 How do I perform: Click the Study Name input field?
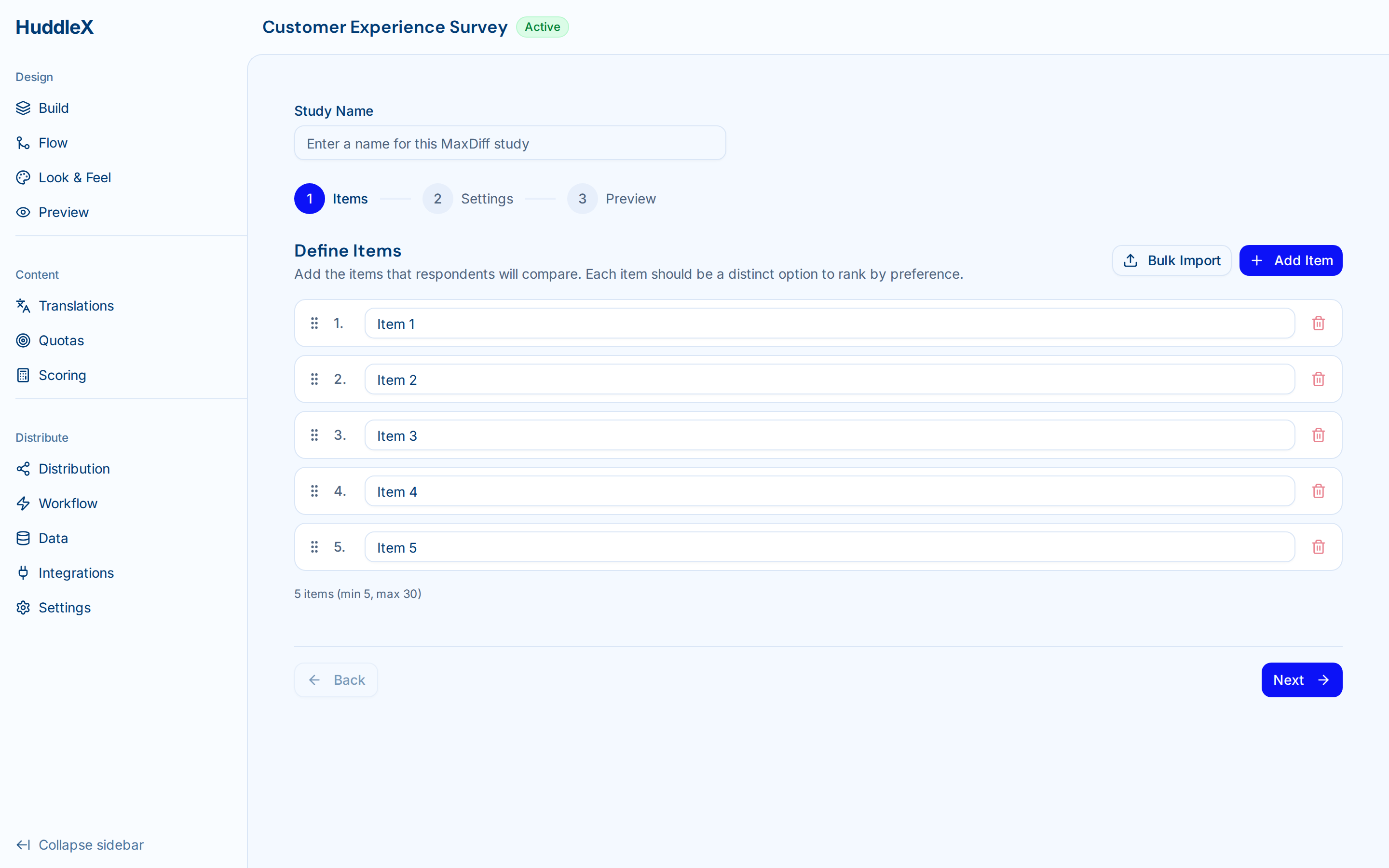coord(510,143)
